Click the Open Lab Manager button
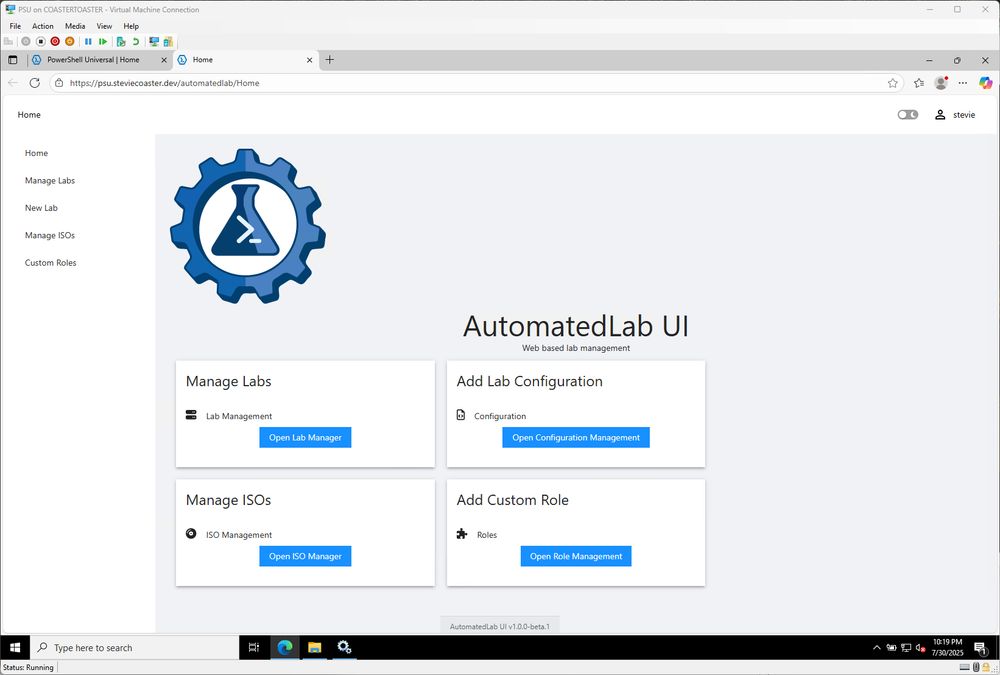 pyautogui.click(x=305, y=438)
